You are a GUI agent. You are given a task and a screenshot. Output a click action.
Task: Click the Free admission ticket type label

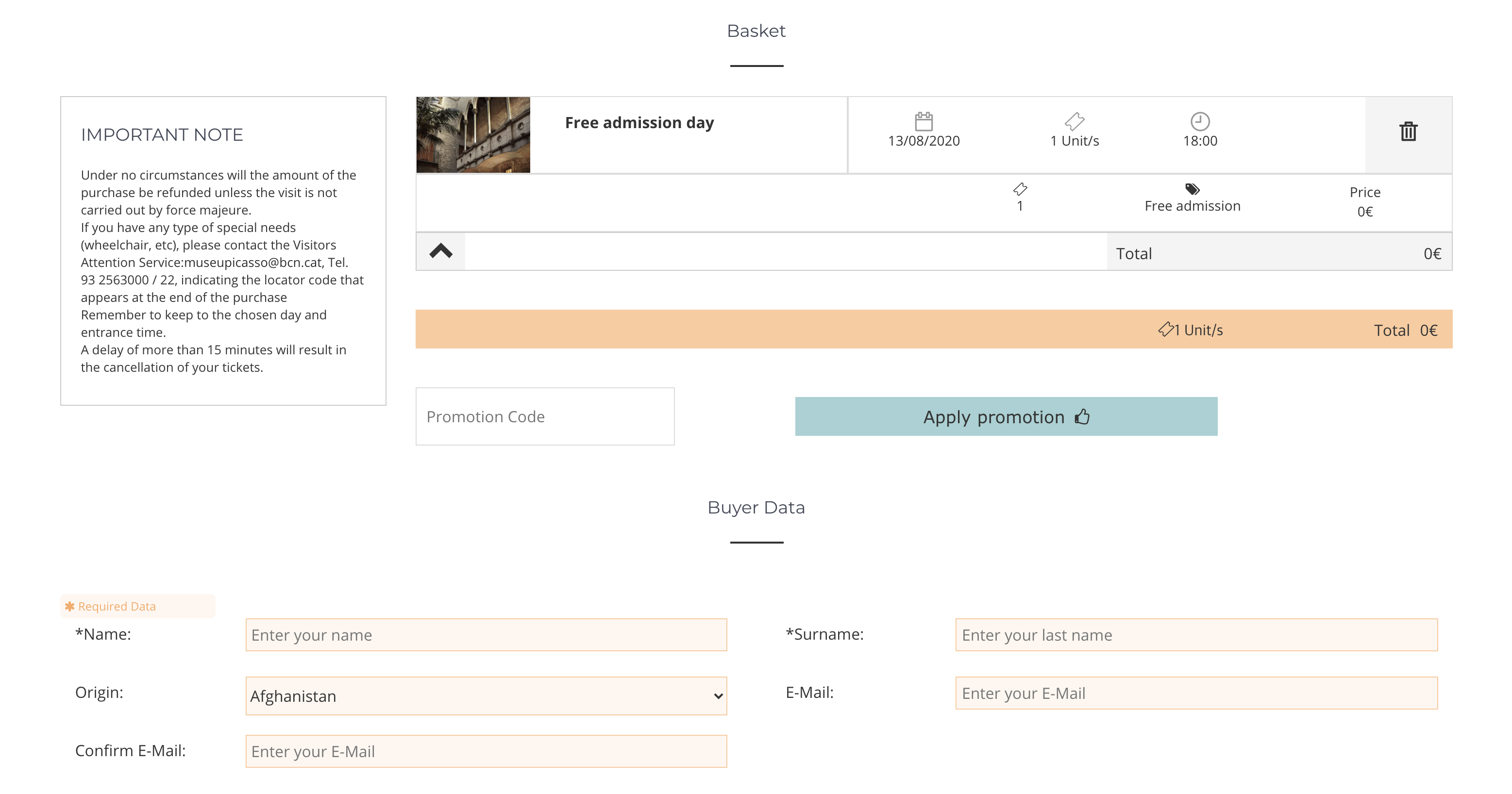pos(1192,206)
